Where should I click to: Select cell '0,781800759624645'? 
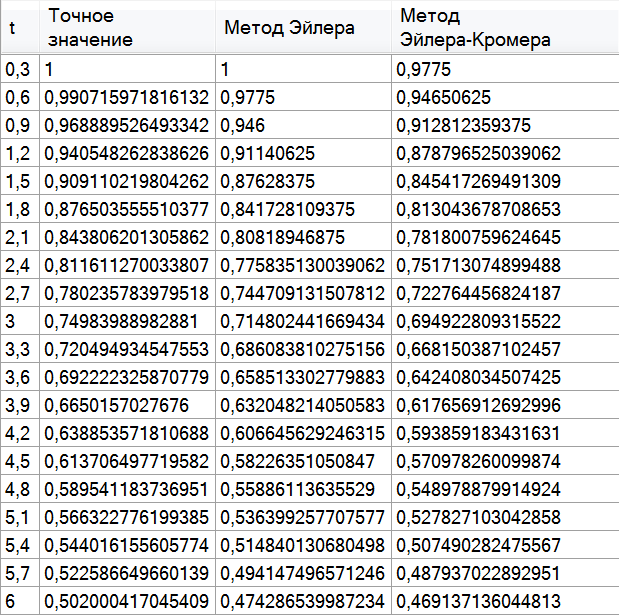(x=506, y=237)
